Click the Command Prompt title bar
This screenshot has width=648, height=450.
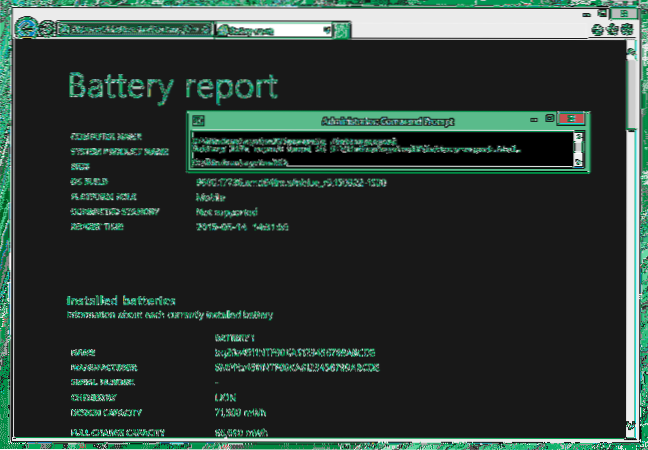pos(400,121)
